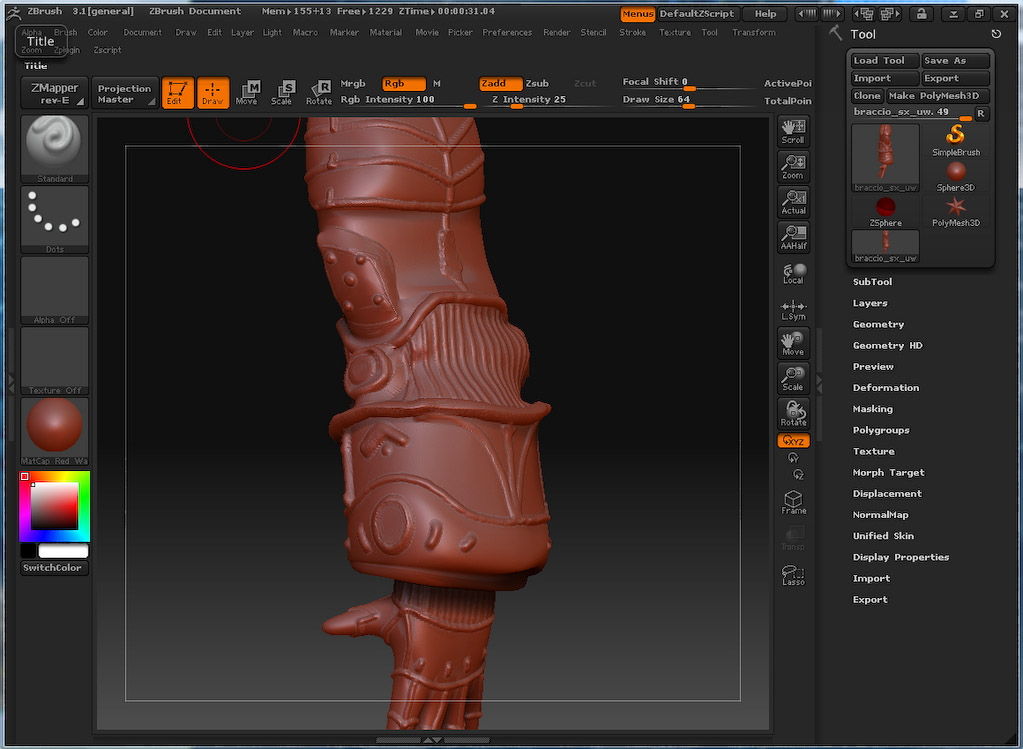
Task: Select the top-shelf Rotate tool
Action: click(319, 93)
